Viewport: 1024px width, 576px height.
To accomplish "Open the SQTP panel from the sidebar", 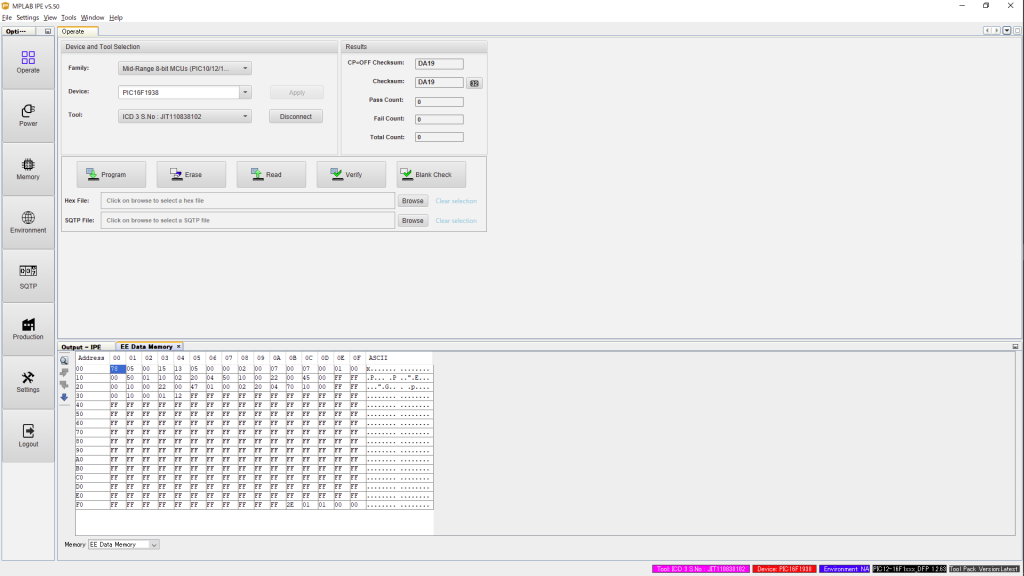I will tap(28, 276).
